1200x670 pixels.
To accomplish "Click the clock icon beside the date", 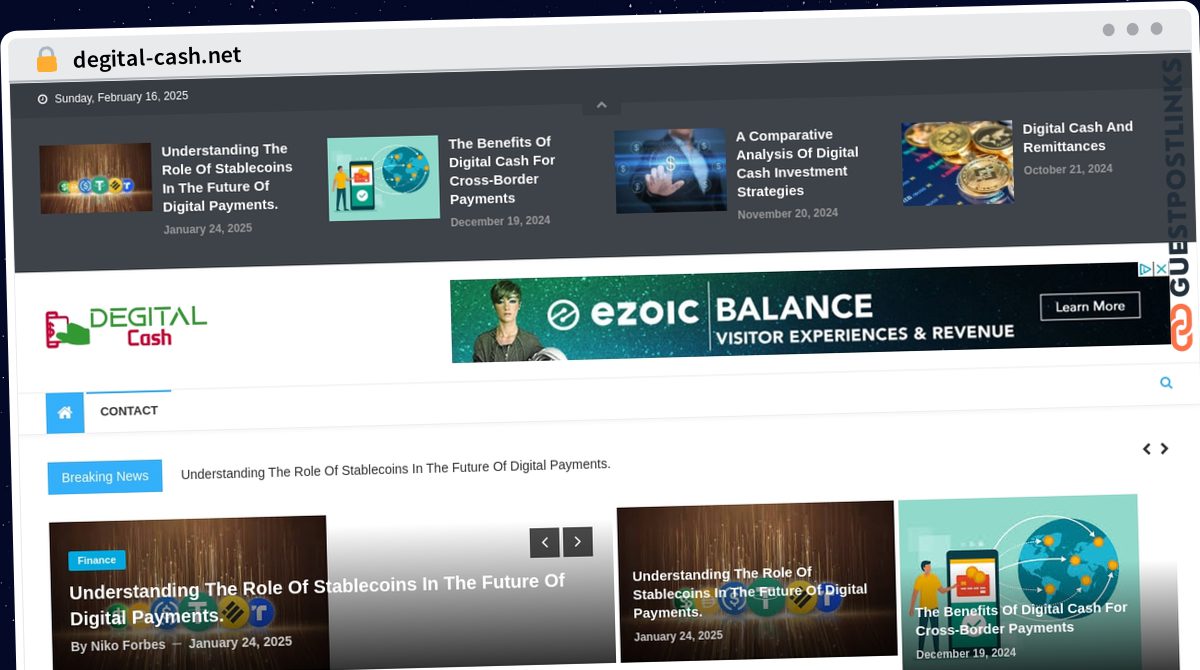I will tap(42, 99).
